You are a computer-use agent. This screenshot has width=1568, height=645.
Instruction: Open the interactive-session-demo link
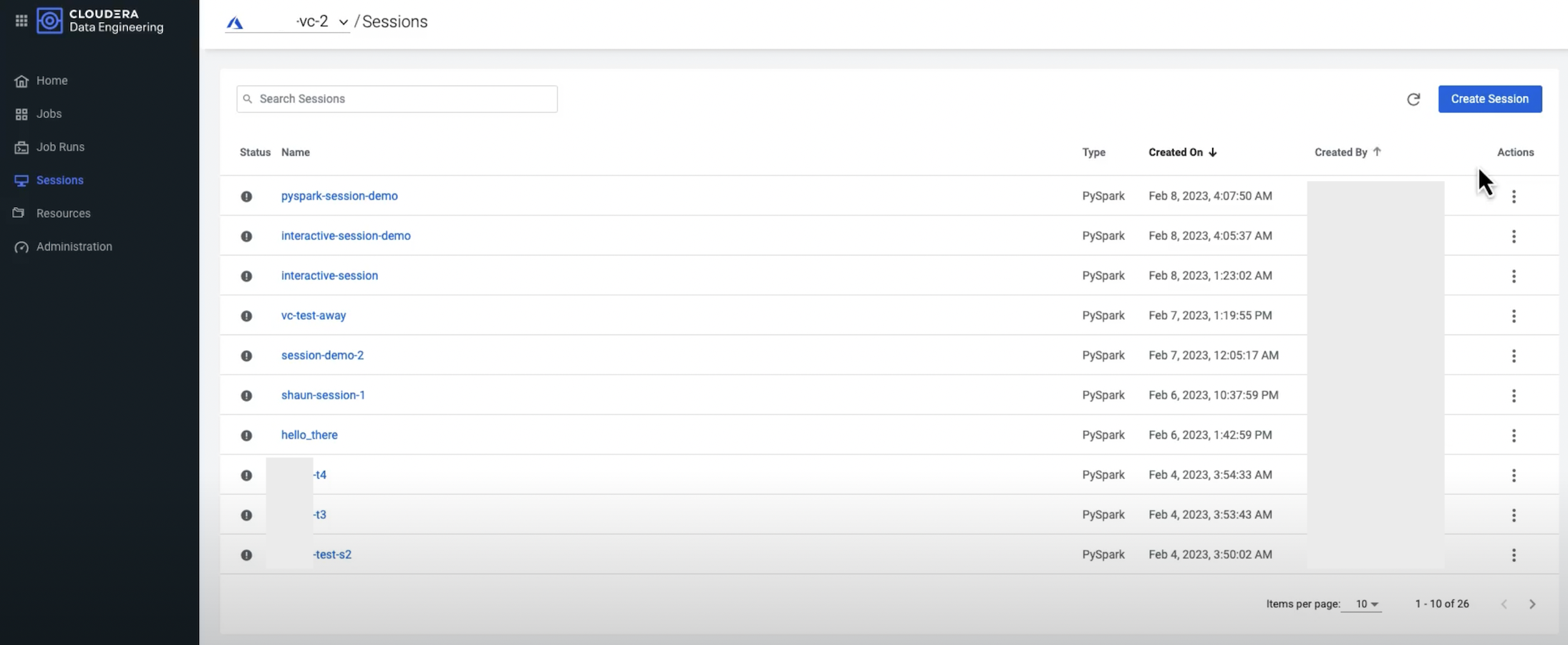pyautogui.click(x=346, y=236)
